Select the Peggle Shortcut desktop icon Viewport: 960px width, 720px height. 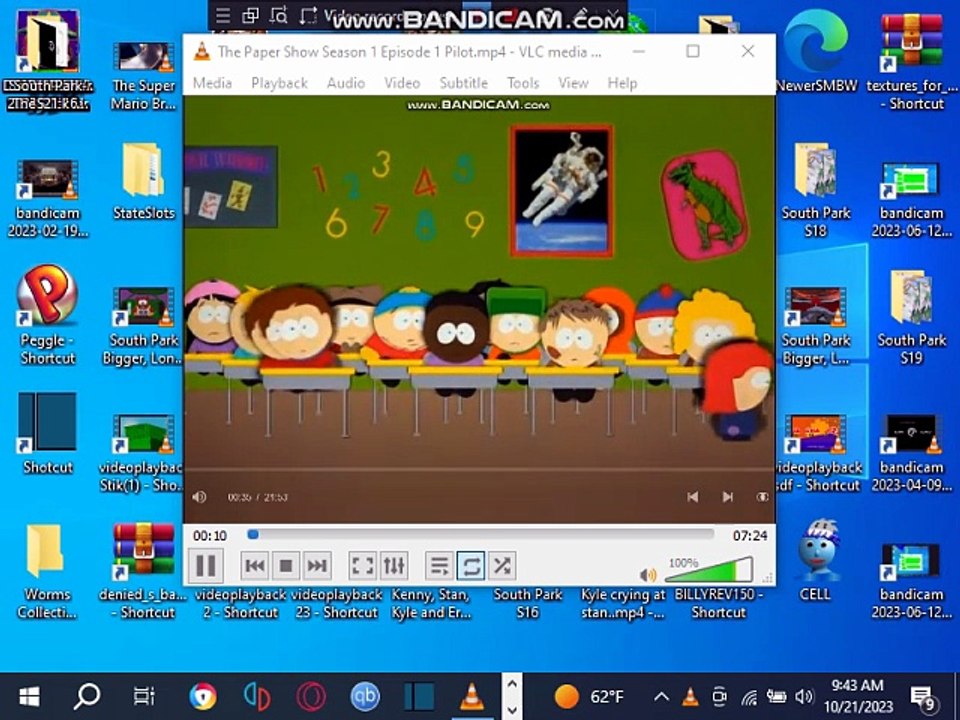tap(47, 315)
